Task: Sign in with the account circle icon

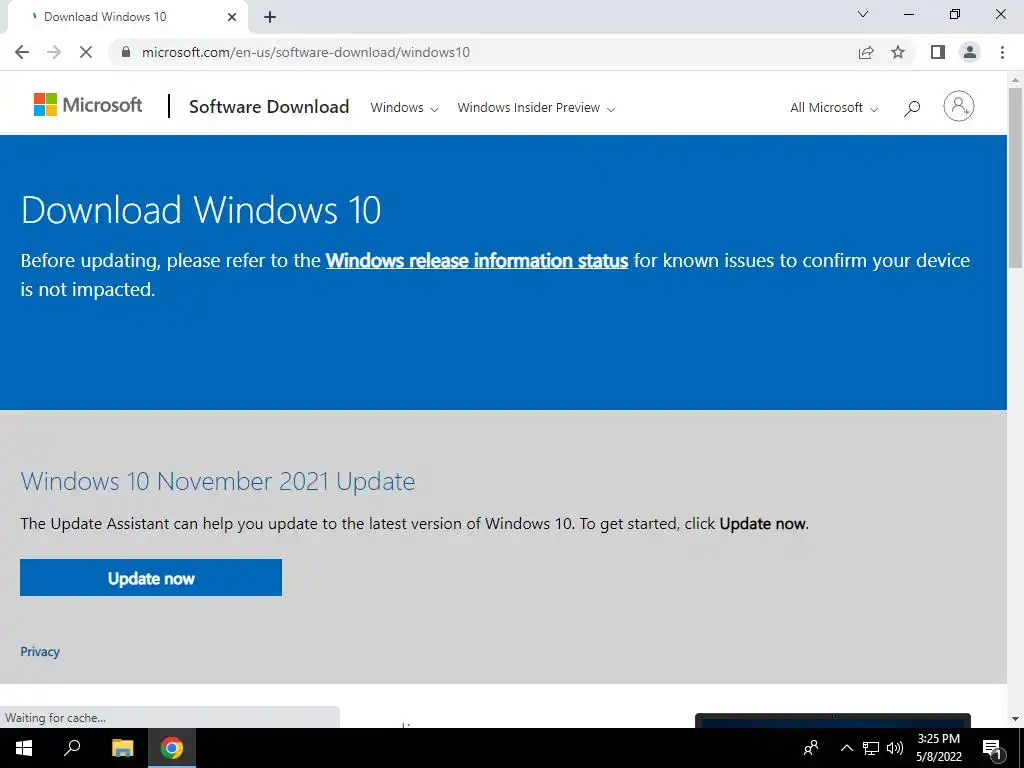Action: click(x=958, y=106)
